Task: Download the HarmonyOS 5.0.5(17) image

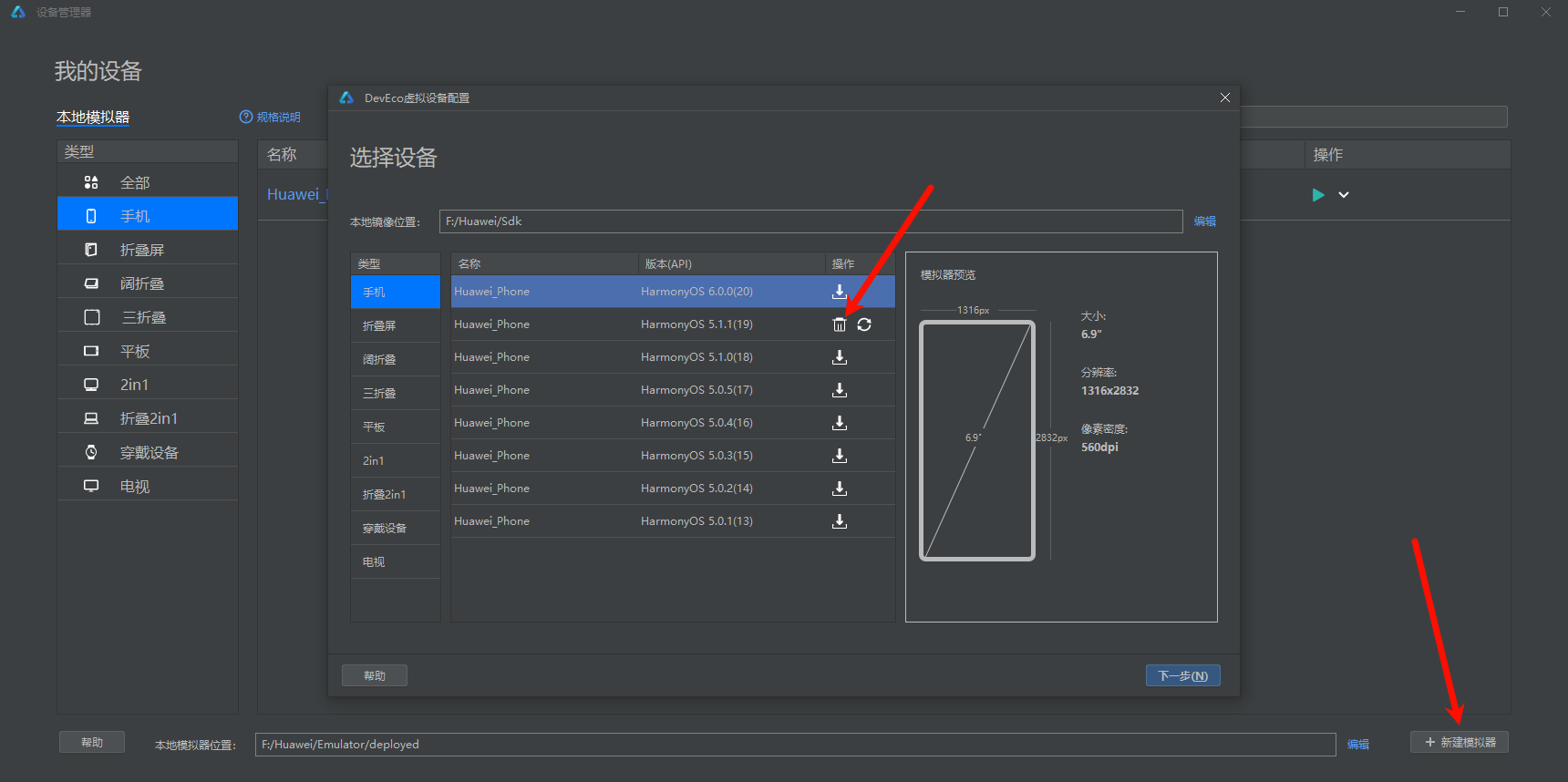Action: (x=840, y=390)
